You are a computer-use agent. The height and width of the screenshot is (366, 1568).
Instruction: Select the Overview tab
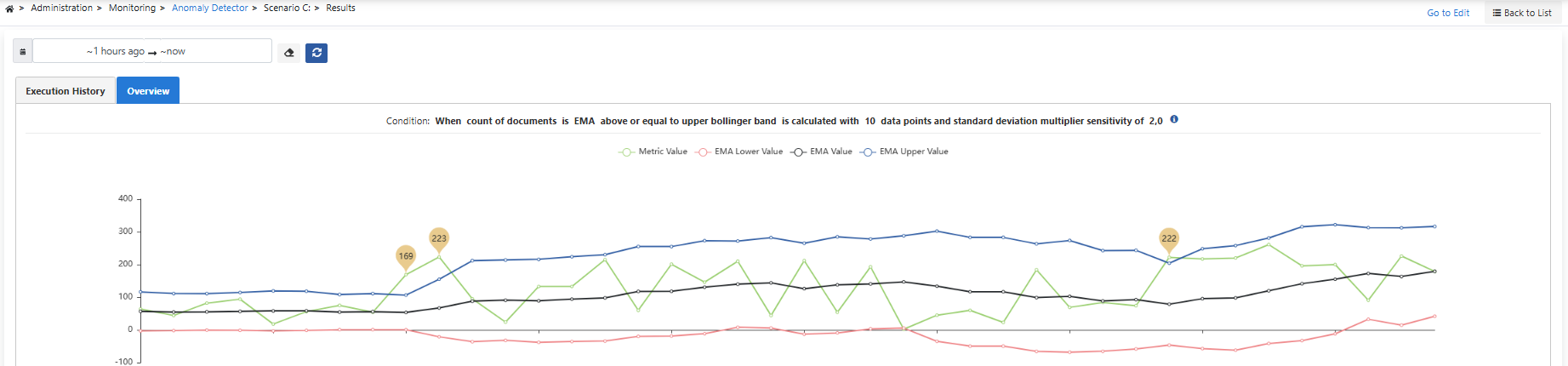point(148,91)
